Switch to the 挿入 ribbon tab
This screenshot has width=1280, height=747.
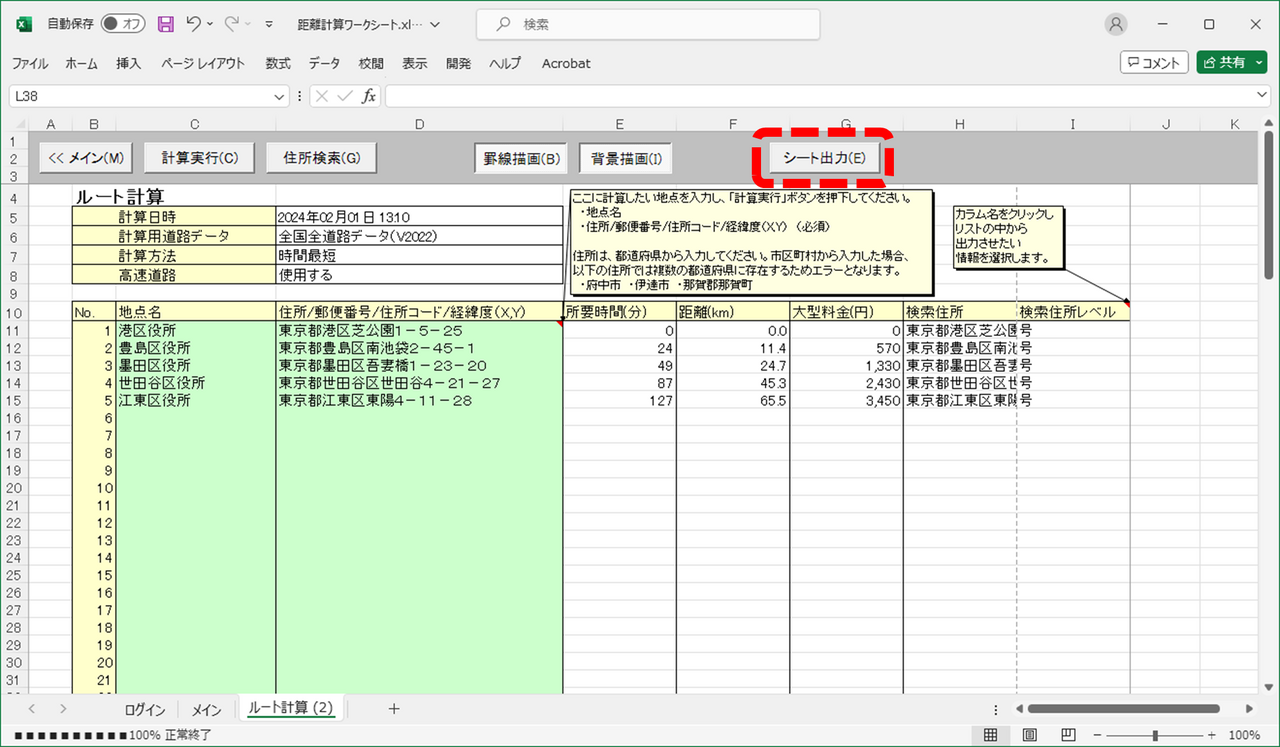point(129,63)
